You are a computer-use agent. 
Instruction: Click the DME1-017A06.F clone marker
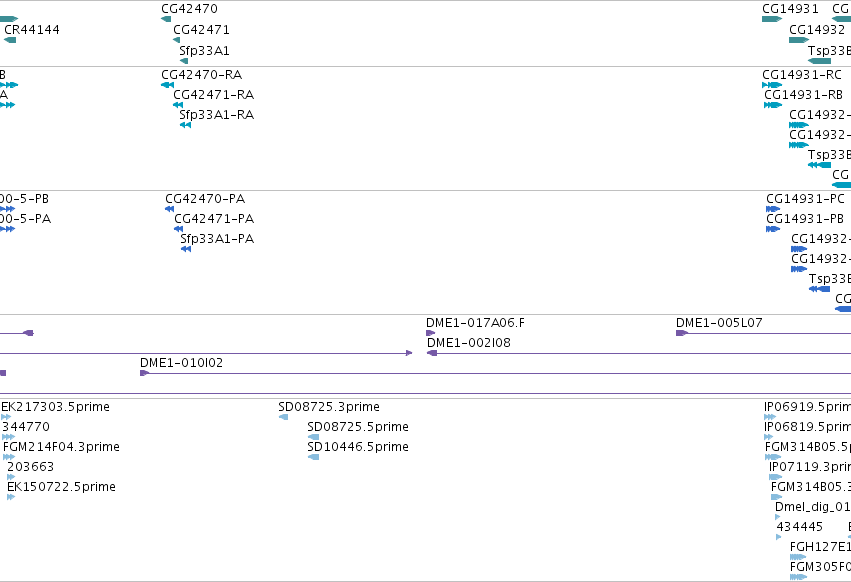[x=430, y=333]
